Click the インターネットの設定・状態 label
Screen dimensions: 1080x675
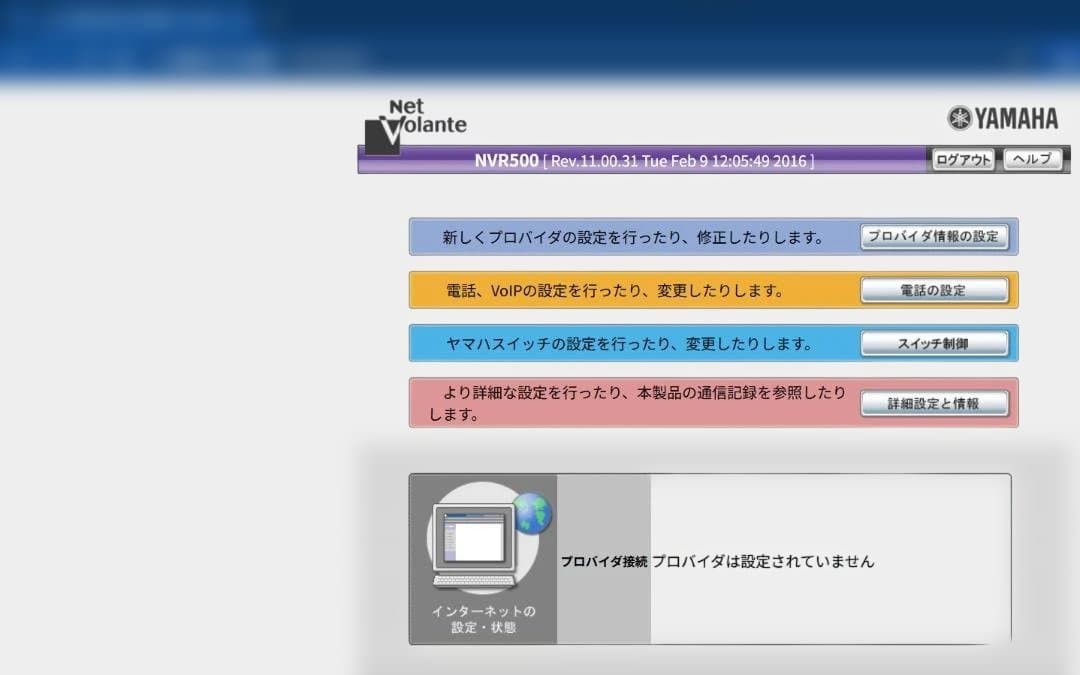point(484,619)
